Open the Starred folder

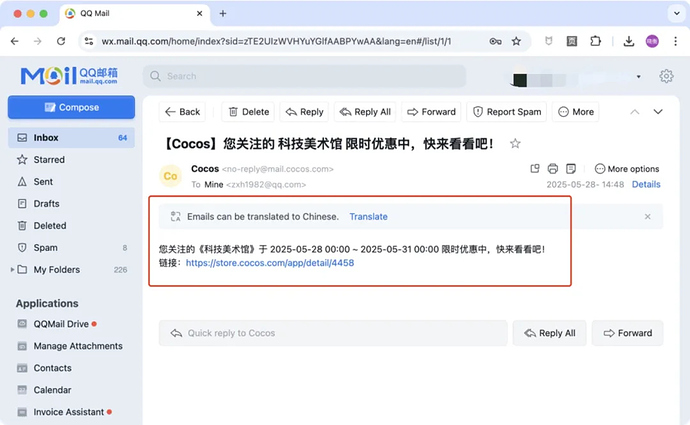click(71, 160)
